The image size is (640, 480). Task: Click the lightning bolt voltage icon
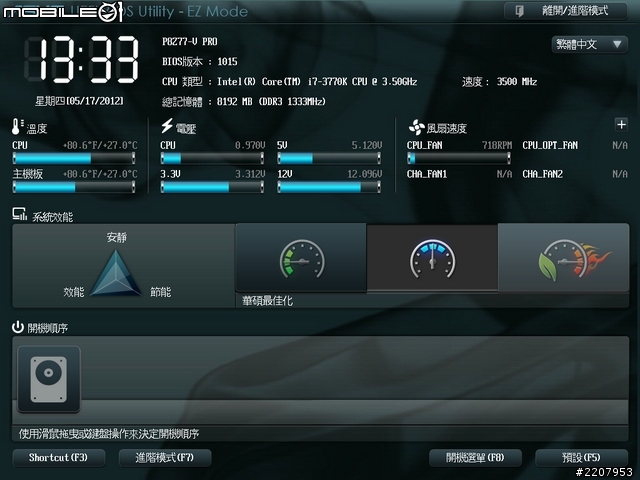[x=167, y=126]
